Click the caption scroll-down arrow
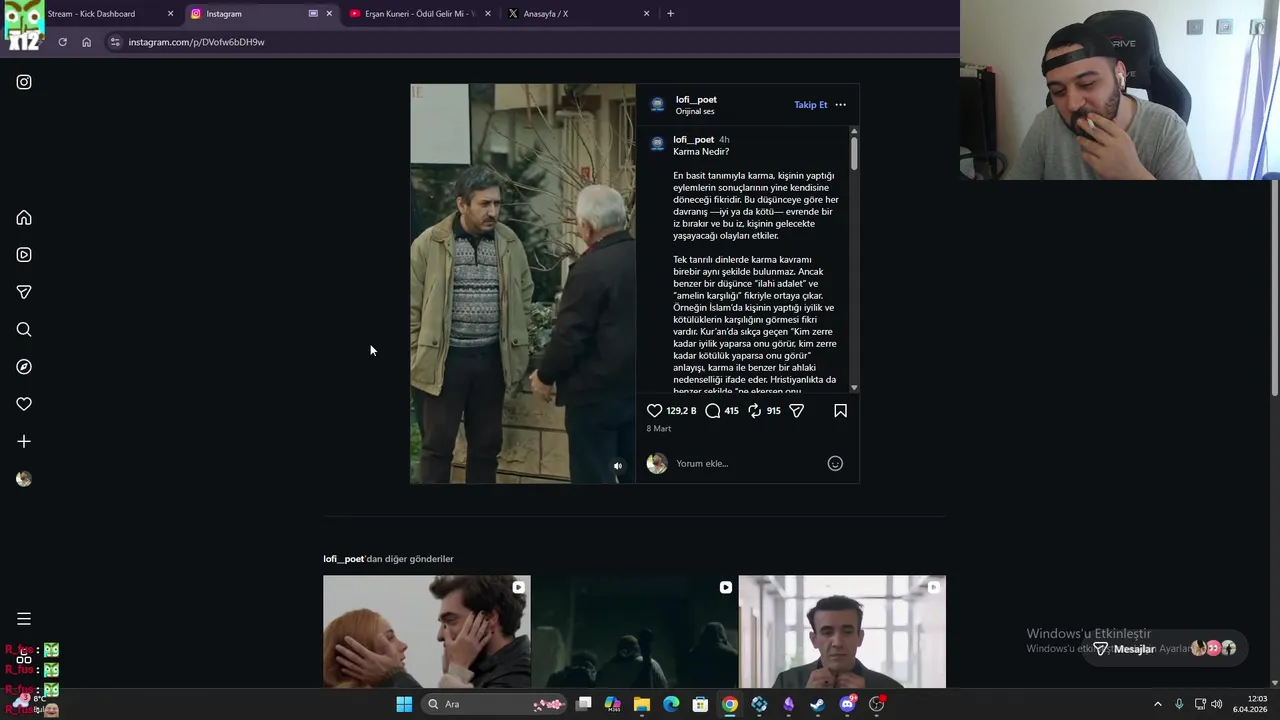The width and height of the screenshot is (1280, 720). pos(854,388)
